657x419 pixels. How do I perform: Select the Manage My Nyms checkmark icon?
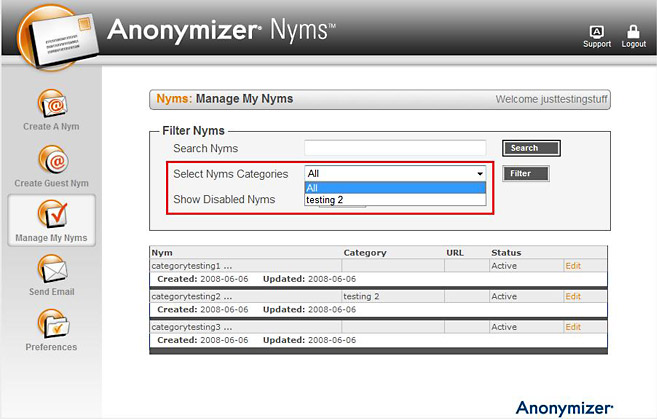(51, 214)
